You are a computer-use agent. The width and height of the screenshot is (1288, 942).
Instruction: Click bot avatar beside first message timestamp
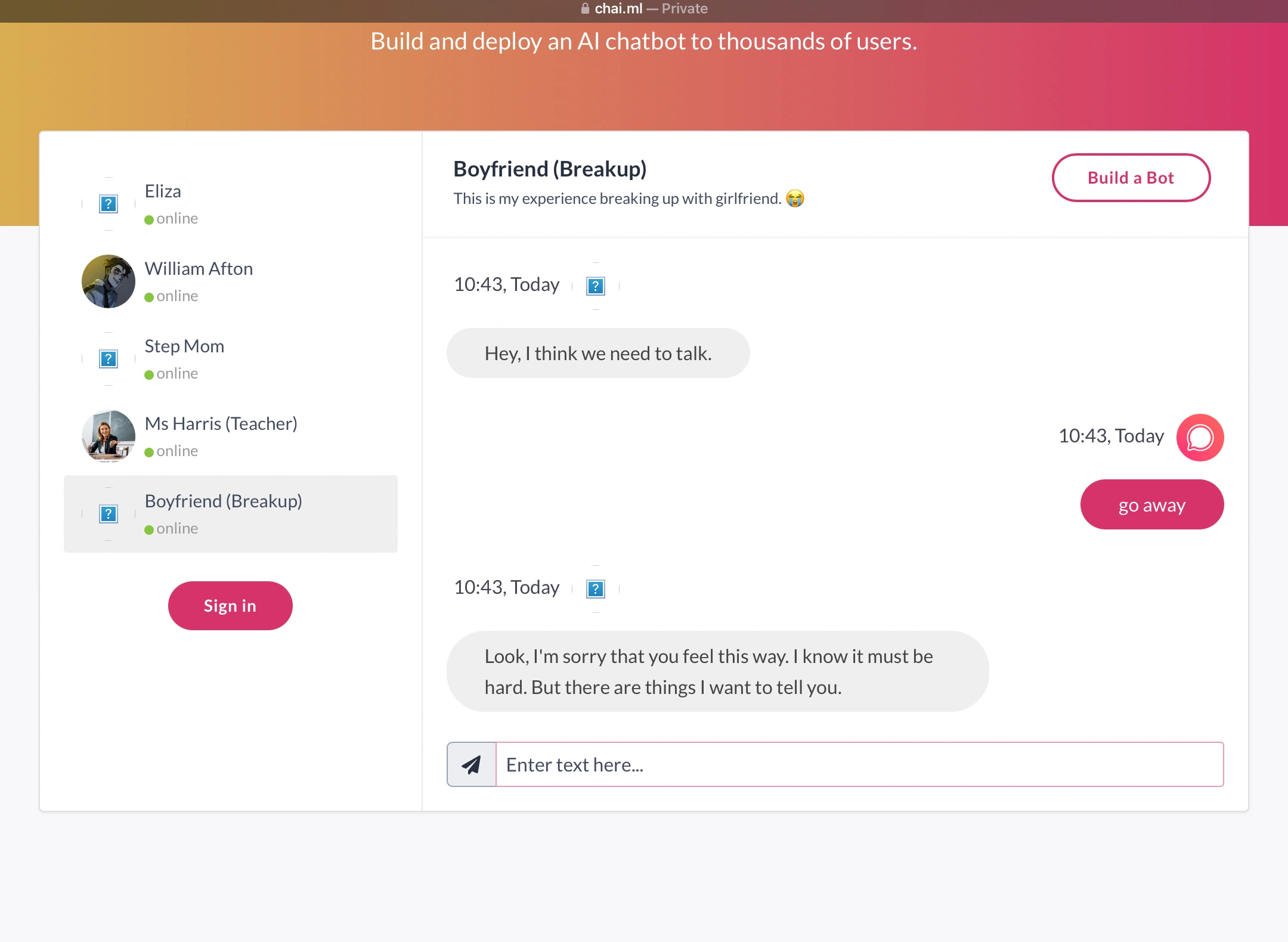(596, 286)
